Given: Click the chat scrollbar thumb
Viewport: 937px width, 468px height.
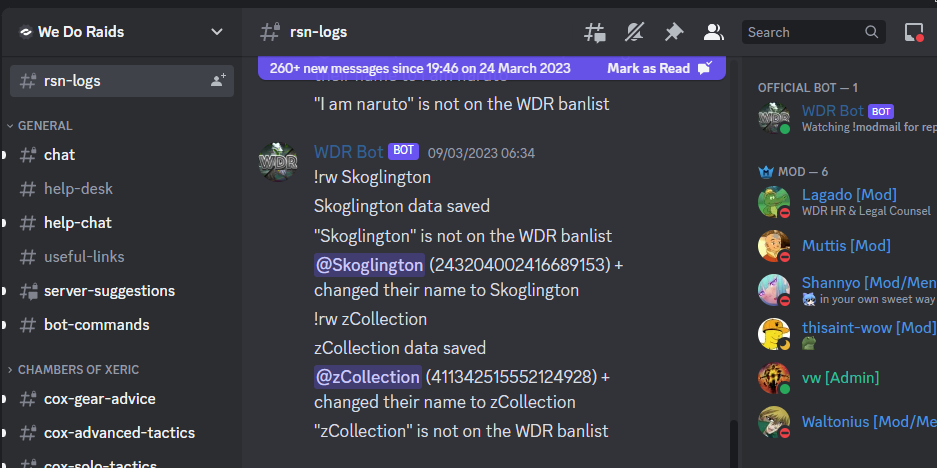Looking at the screenshot, I should 734,444.
